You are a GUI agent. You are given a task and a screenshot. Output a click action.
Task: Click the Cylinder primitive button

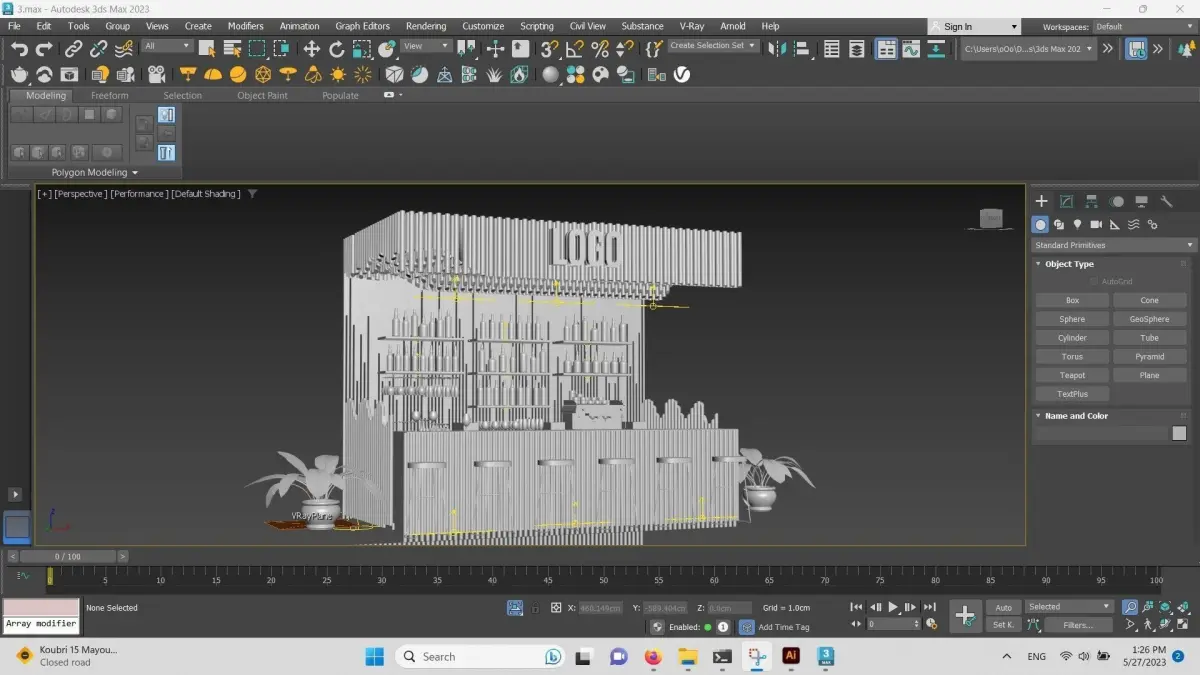pyautogui.click(x=1072, y=338)
